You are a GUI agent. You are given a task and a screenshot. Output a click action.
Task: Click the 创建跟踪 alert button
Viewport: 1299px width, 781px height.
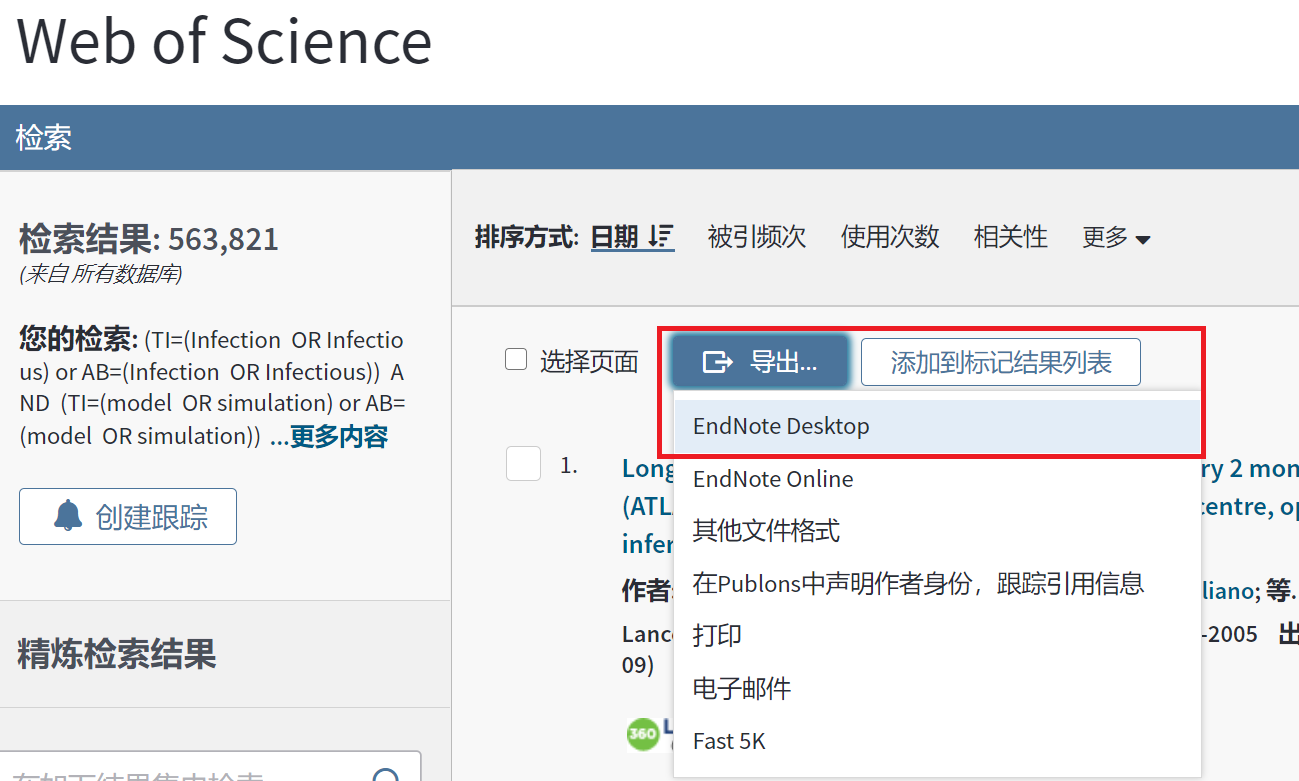pyautogui.click(x=128, y=516)
